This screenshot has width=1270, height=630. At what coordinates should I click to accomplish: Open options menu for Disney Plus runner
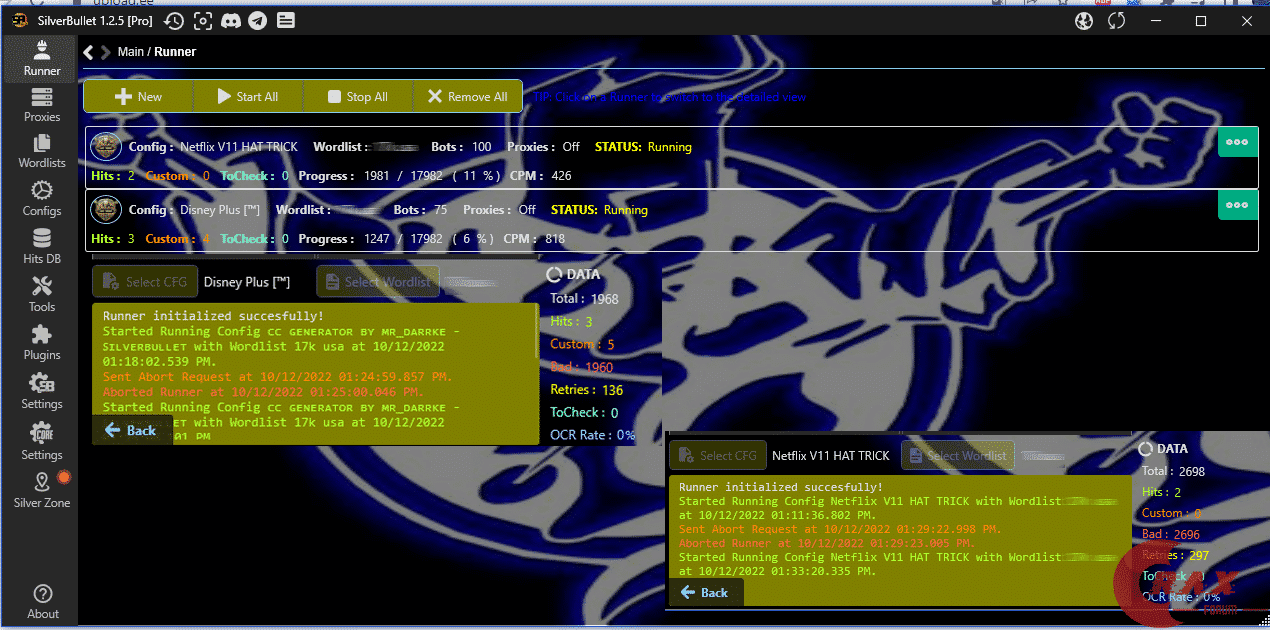coord(1237,205)
